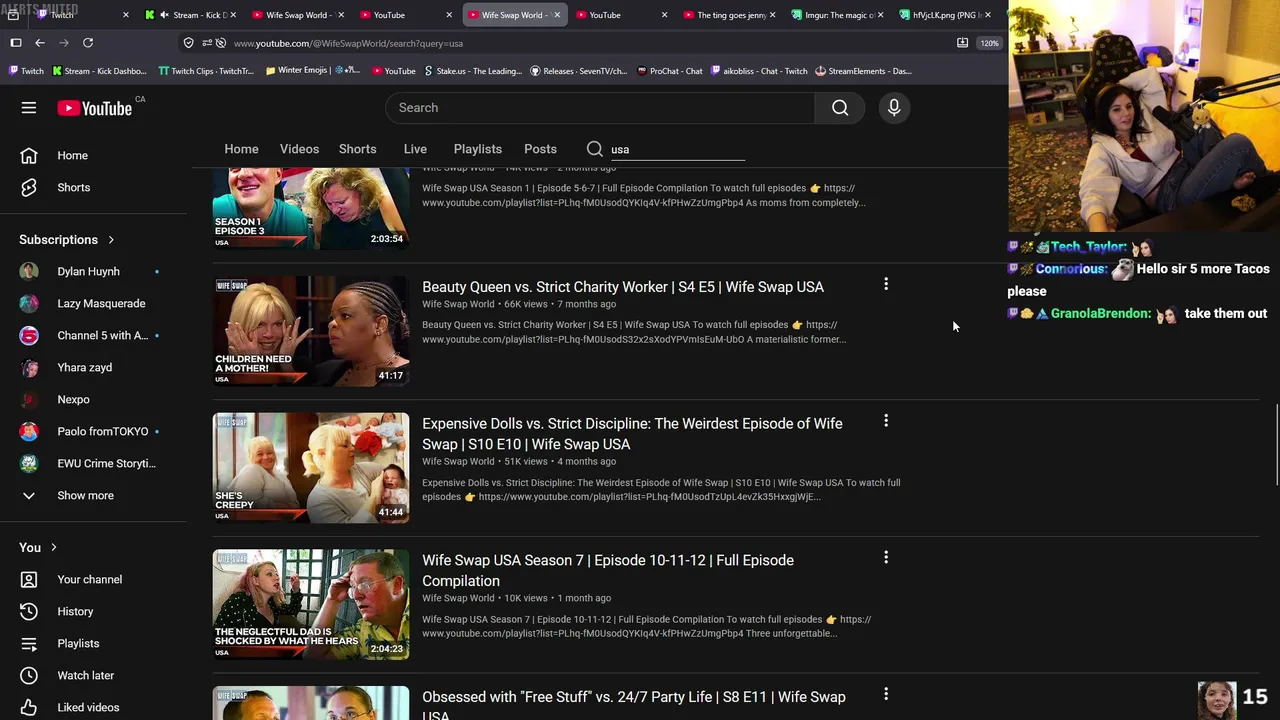Switch to the channel Live tab
Viewport: 1280px width, 720px height.
(415, 149)
